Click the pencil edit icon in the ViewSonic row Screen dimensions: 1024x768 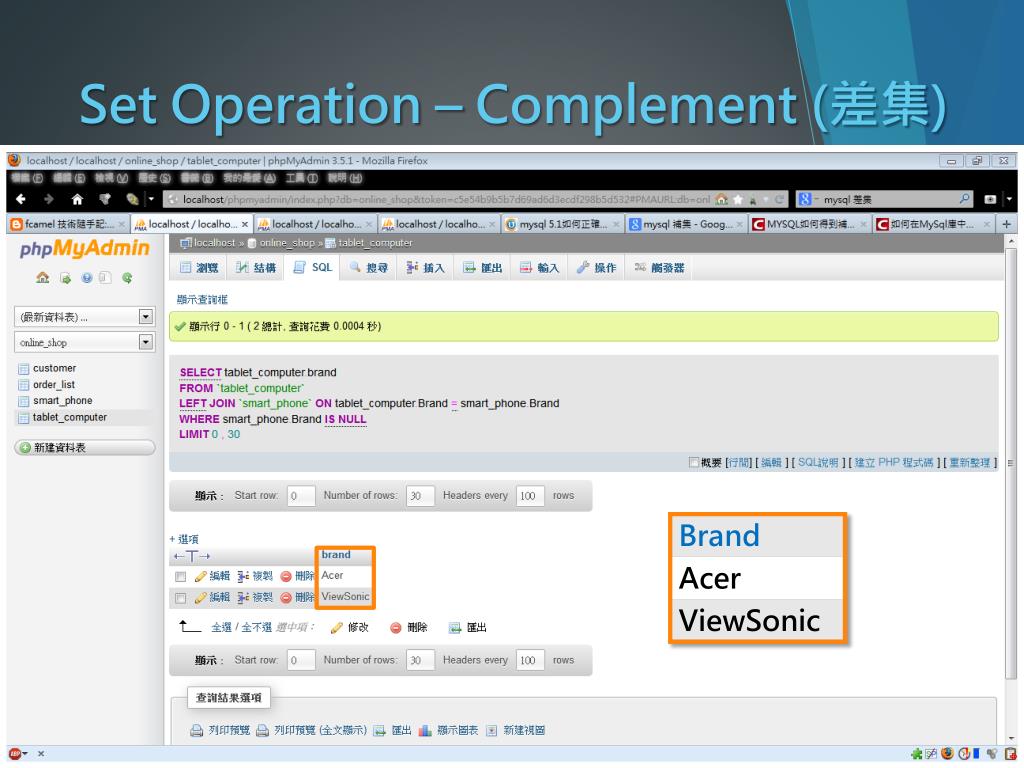click(x=200, y=598)
